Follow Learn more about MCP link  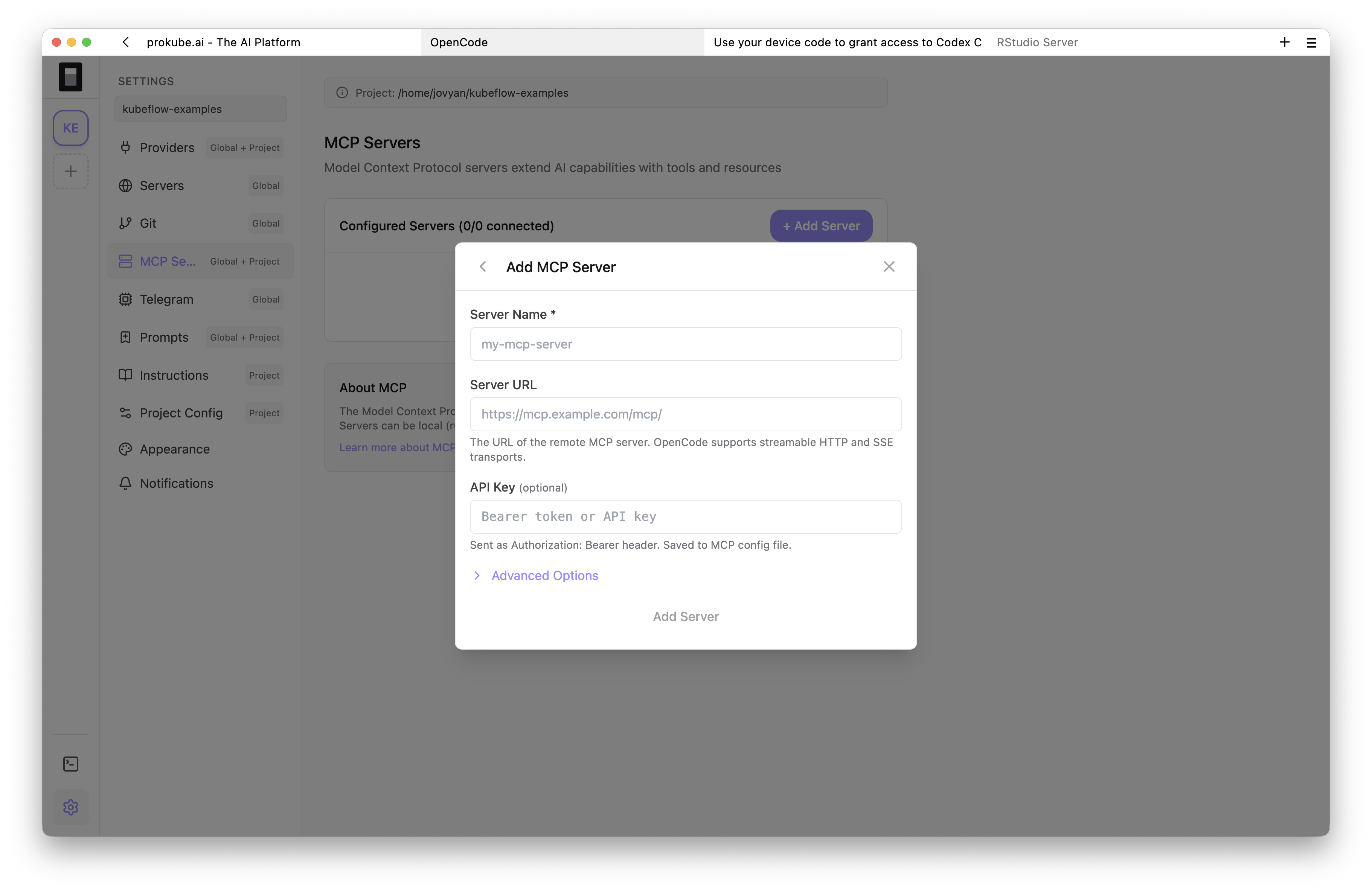click(x=397, y=447)
